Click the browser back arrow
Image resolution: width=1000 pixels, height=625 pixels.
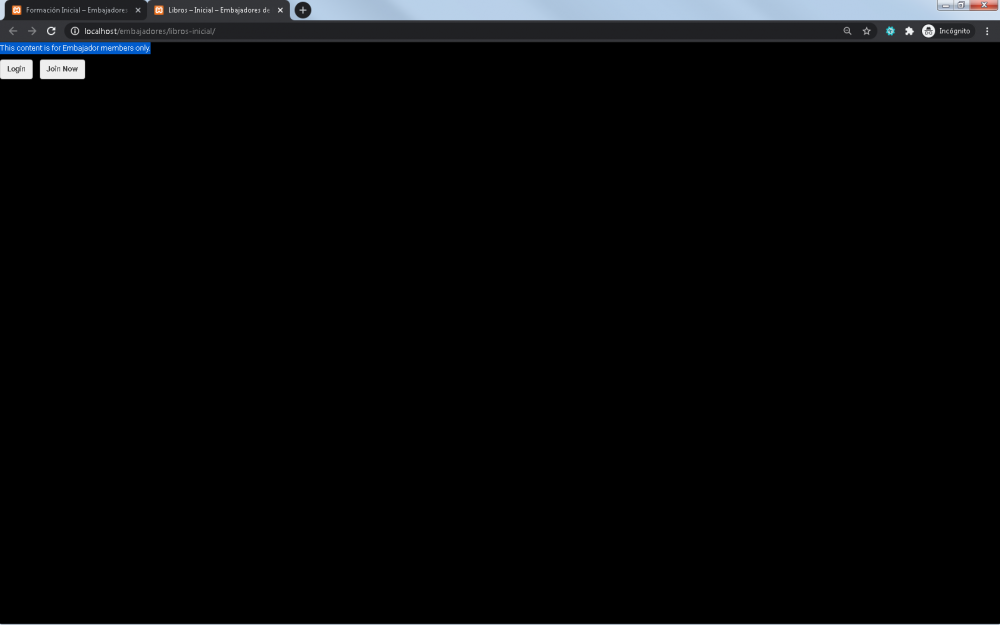pos(13,31)
